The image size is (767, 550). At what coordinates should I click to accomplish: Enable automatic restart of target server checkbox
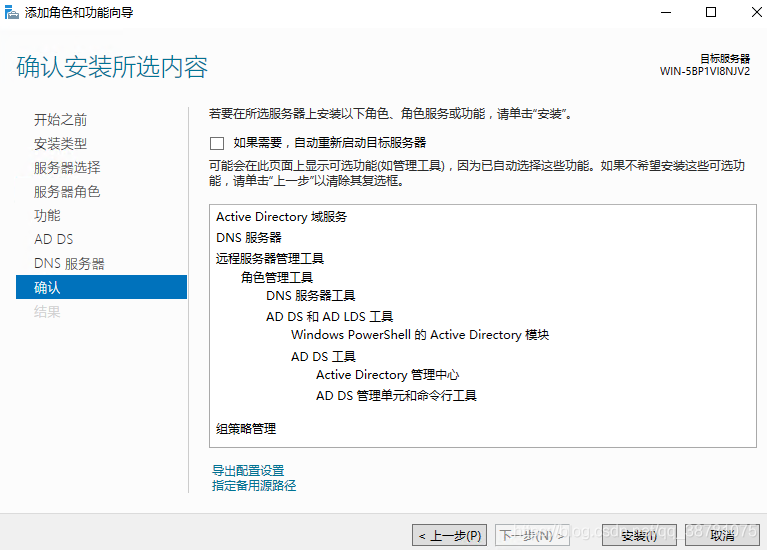point(217,143)
